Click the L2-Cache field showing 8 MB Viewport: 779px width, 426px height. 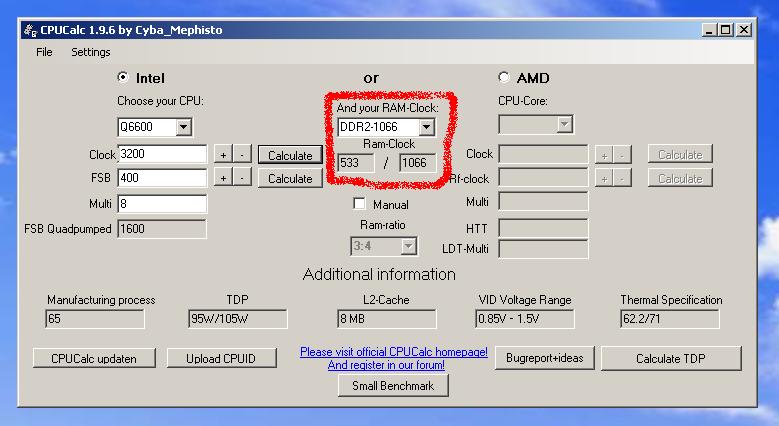pyautogui.click(x=387, y=319)
